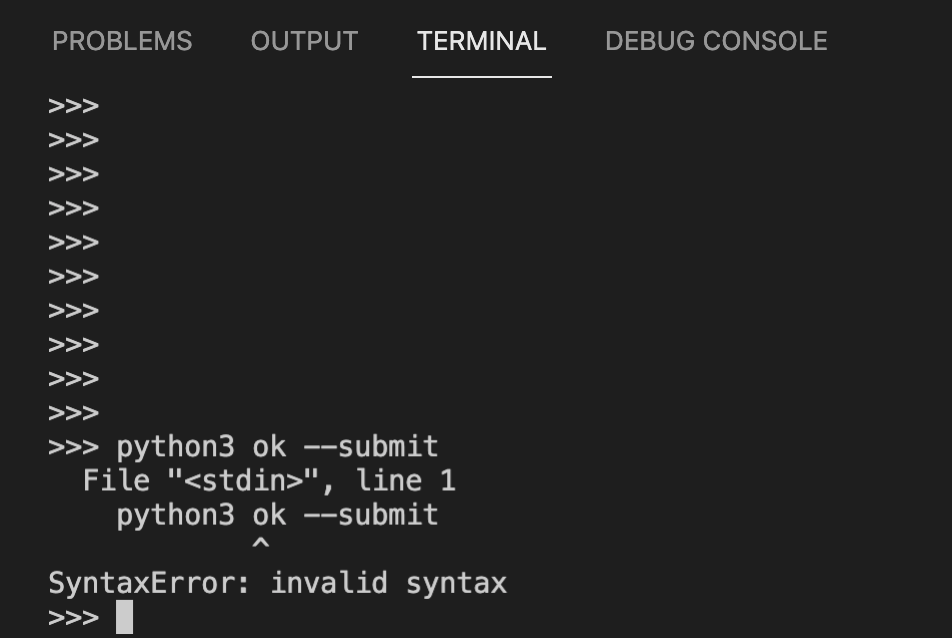The height and width of the screenshot is (638, 952).
Task: Click the bottom >>> prompt line
Action: tap(72, 616)
